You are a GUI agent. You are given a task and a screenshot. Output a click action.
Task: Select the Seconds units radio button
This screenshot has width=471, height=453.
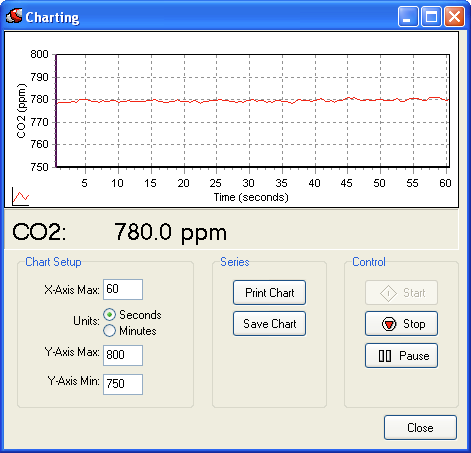tap(109, 315)
